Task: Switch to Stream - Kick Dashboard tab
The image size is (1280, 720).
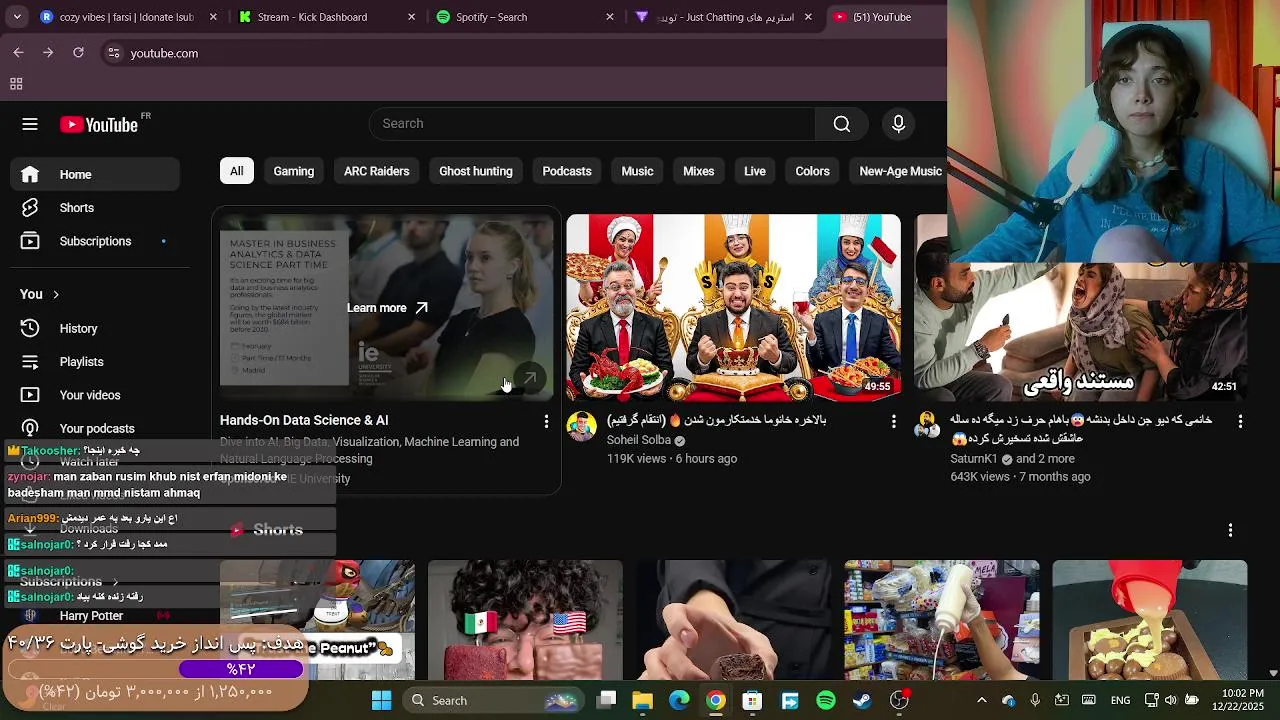Action: click(x=326, y=17)
